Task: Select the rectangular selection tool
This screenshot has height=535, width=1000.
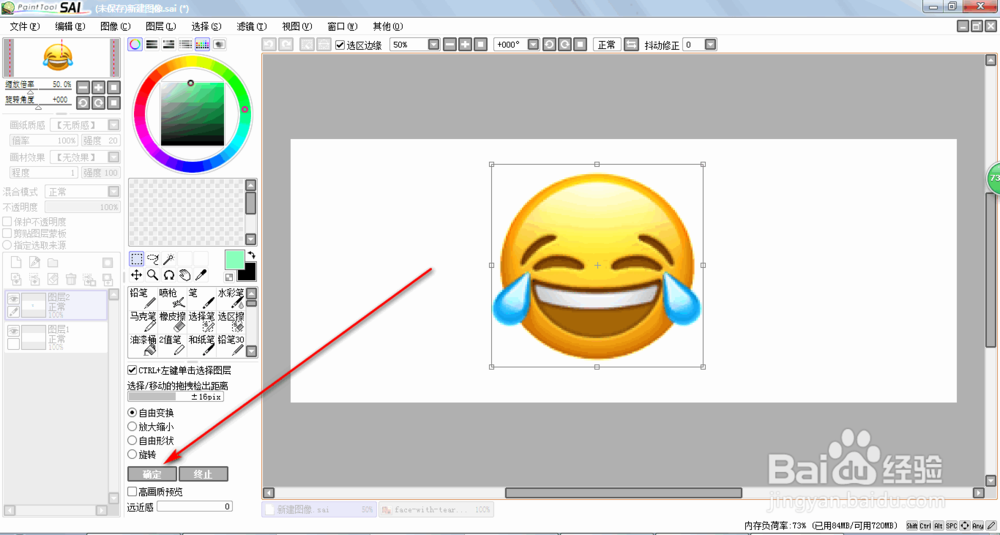Action: coord(136,258)
